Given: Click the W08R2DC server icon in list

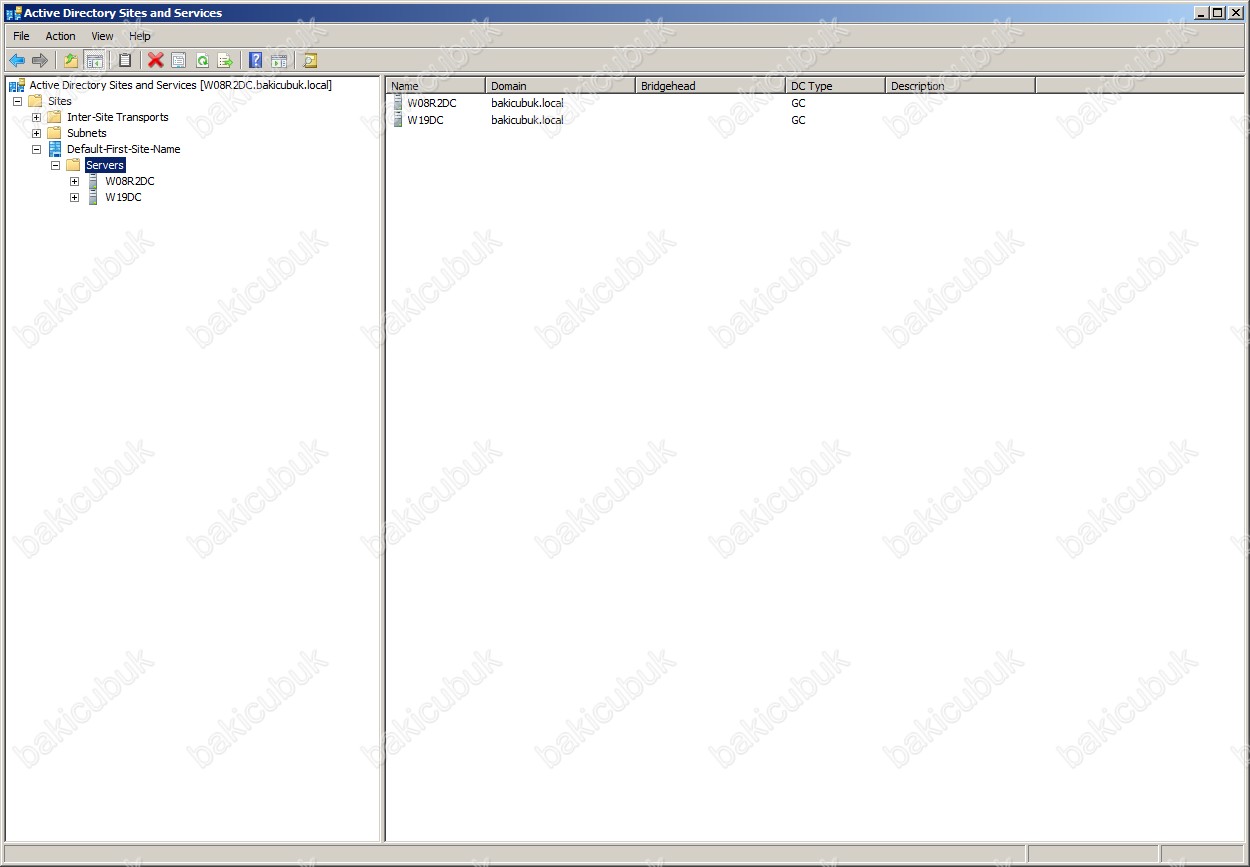Looking at the screenshot, I should pos(397,103).
